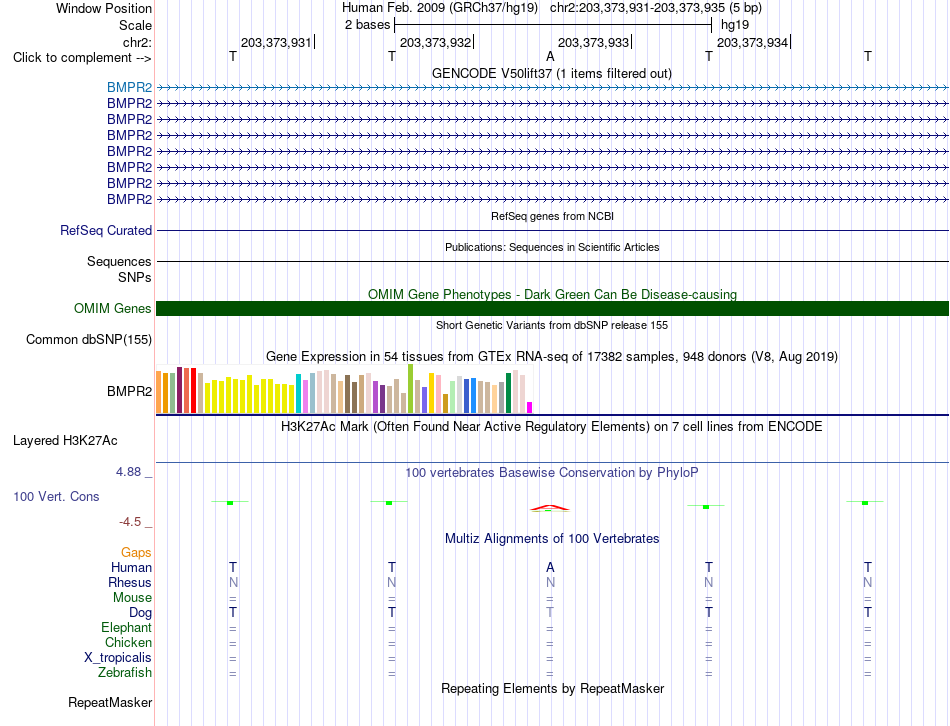Click the A in the Human alignment row
Image resolution: width=950 pixels, height=726 pixels.
click(x=550, y=567)
